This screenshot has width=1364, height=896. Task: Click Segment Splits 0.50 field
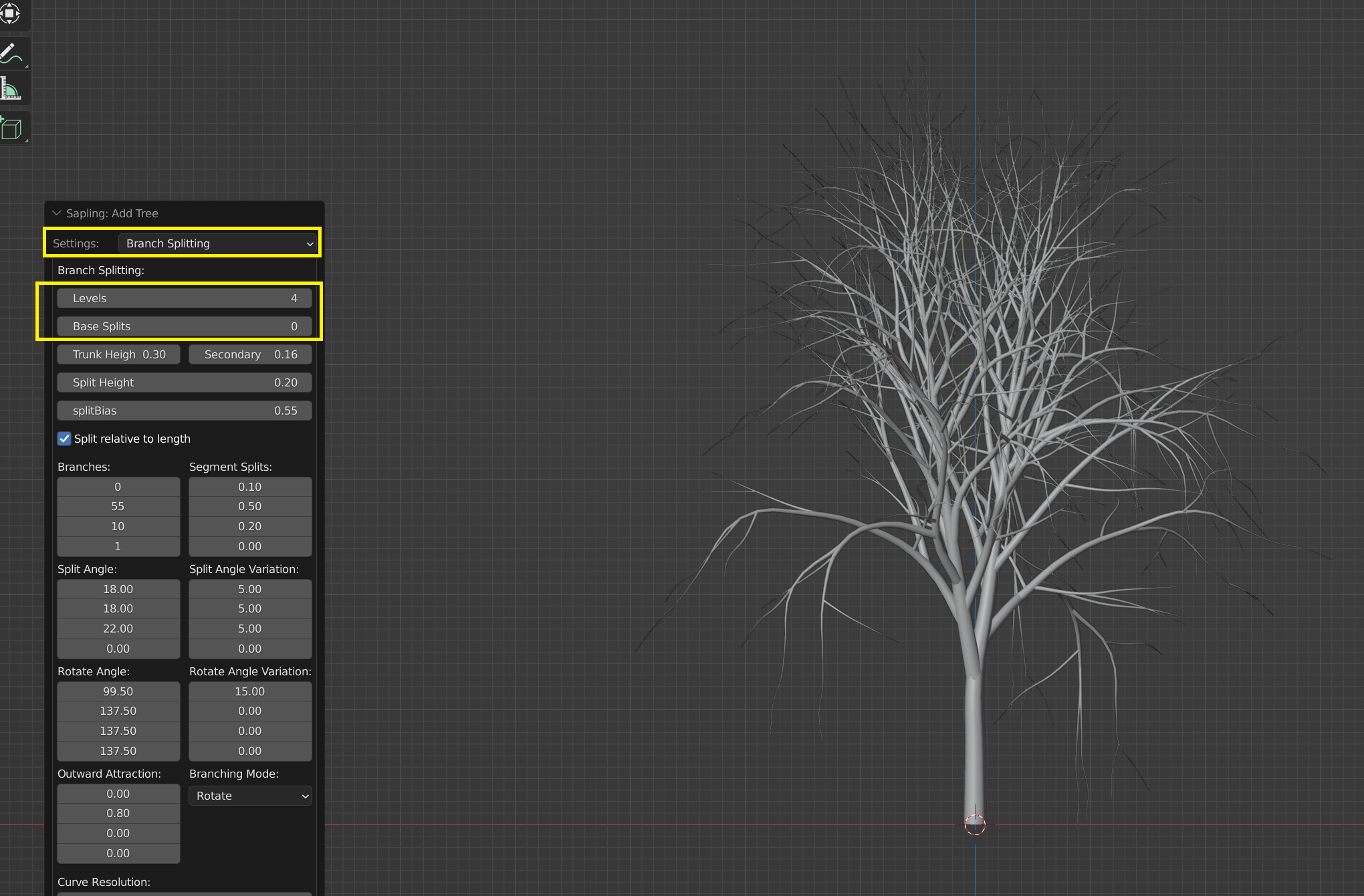tap(250, 506)
